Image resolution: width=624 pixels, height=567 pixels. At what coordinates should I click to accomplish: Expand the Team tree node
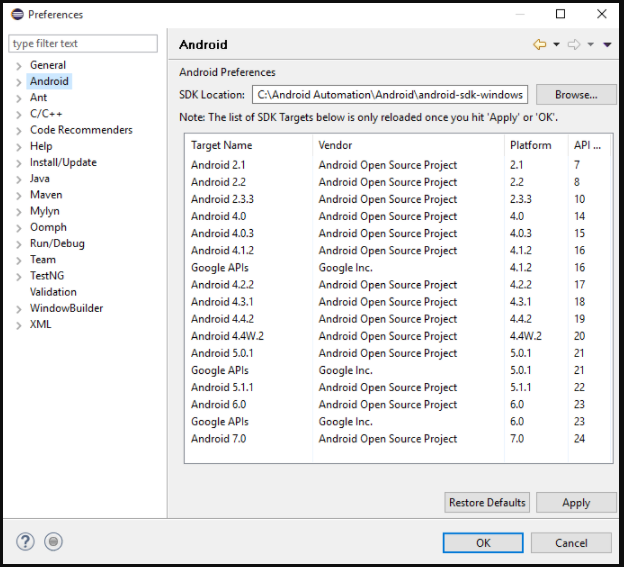pos(19,260)
